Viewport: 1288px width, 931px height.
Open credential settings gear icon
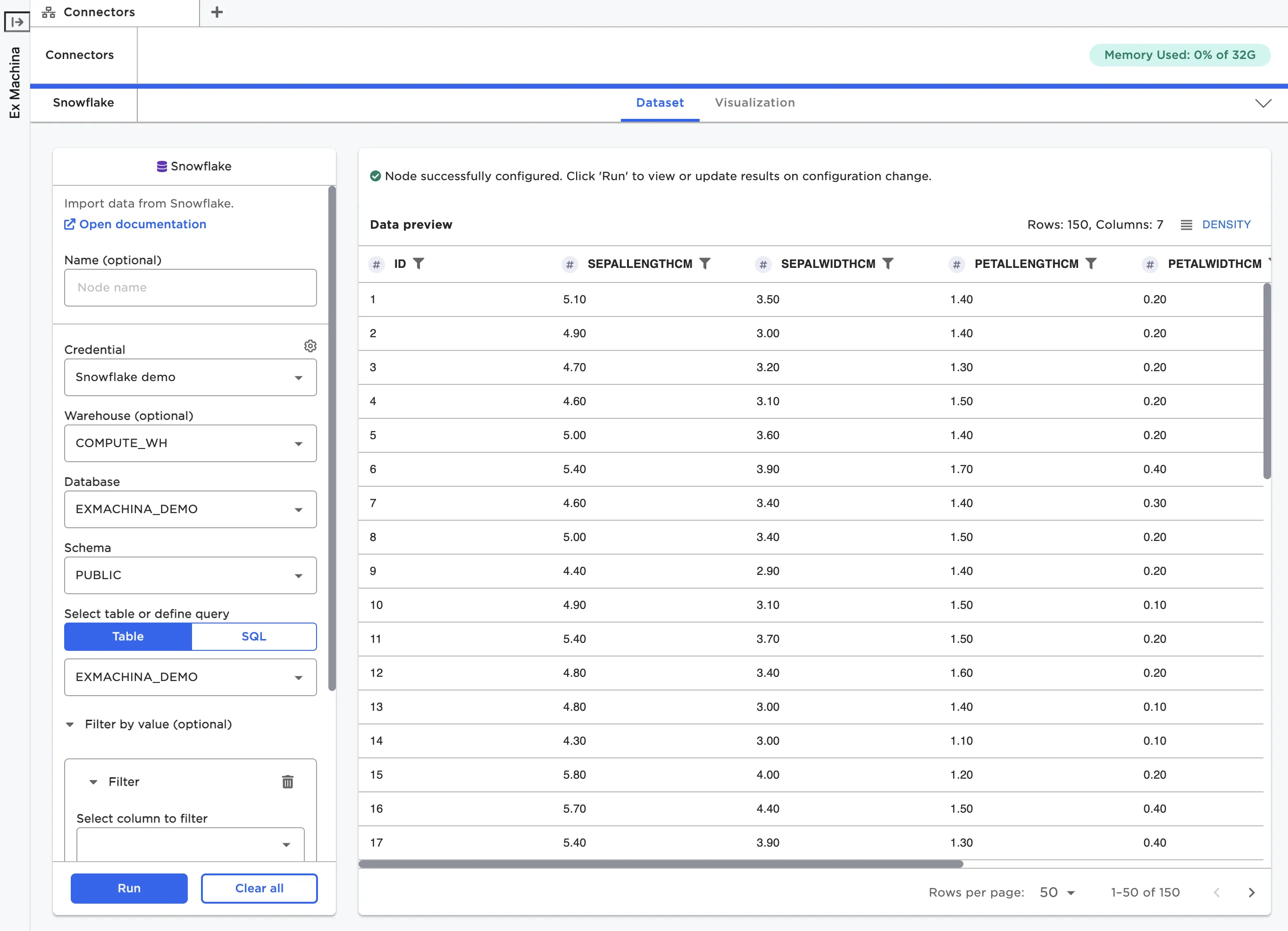[x=310, y=346]
